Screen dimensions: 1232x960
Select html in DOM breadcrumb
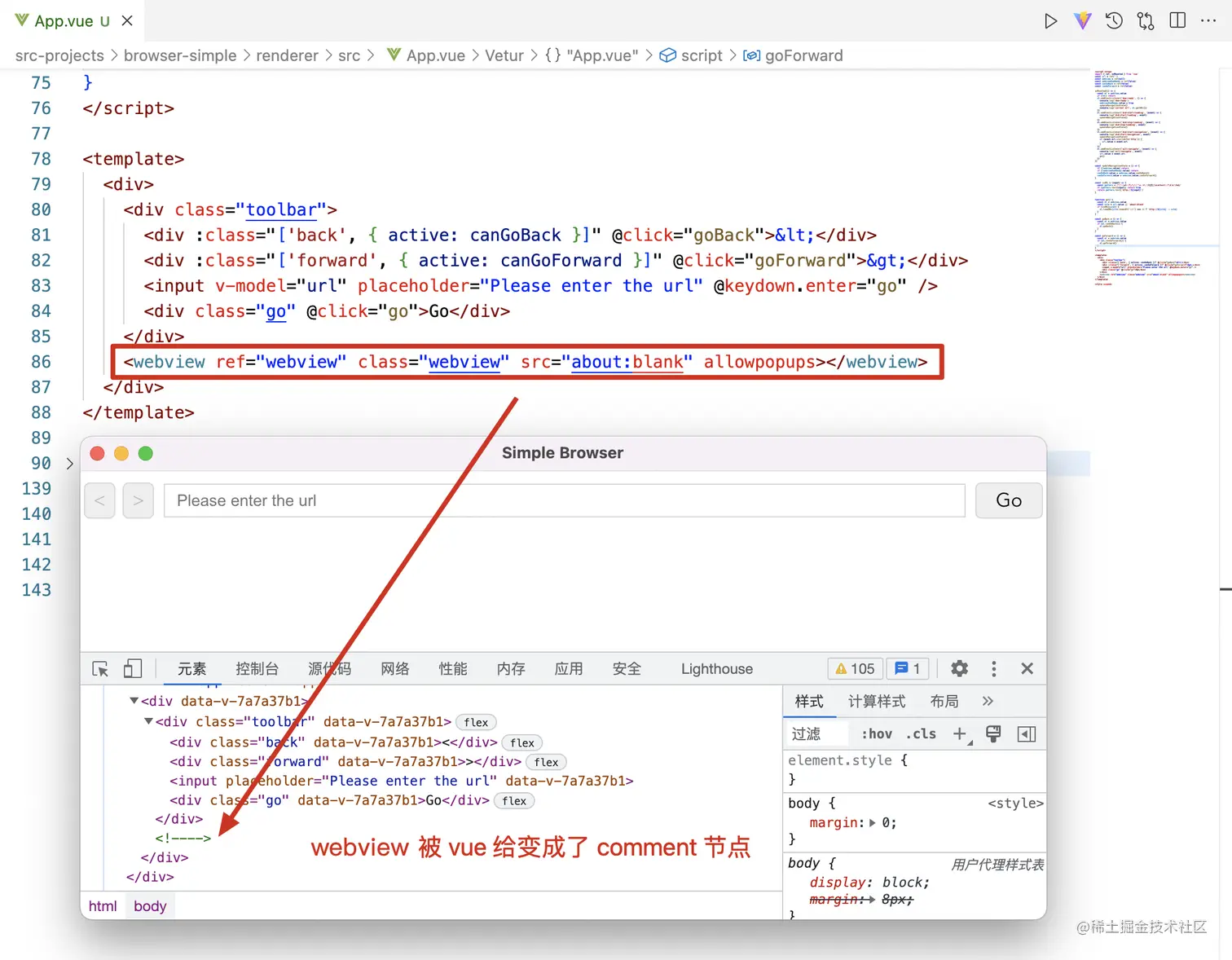103,906
